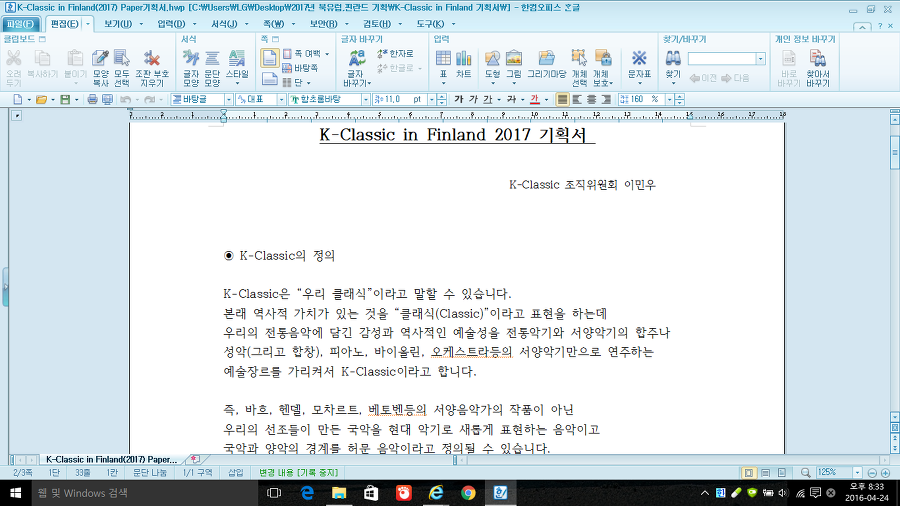Click the print icon in the toolbar
Viewport: 900px width, 506px height.
pyautogui.click(x=92, y=99)
